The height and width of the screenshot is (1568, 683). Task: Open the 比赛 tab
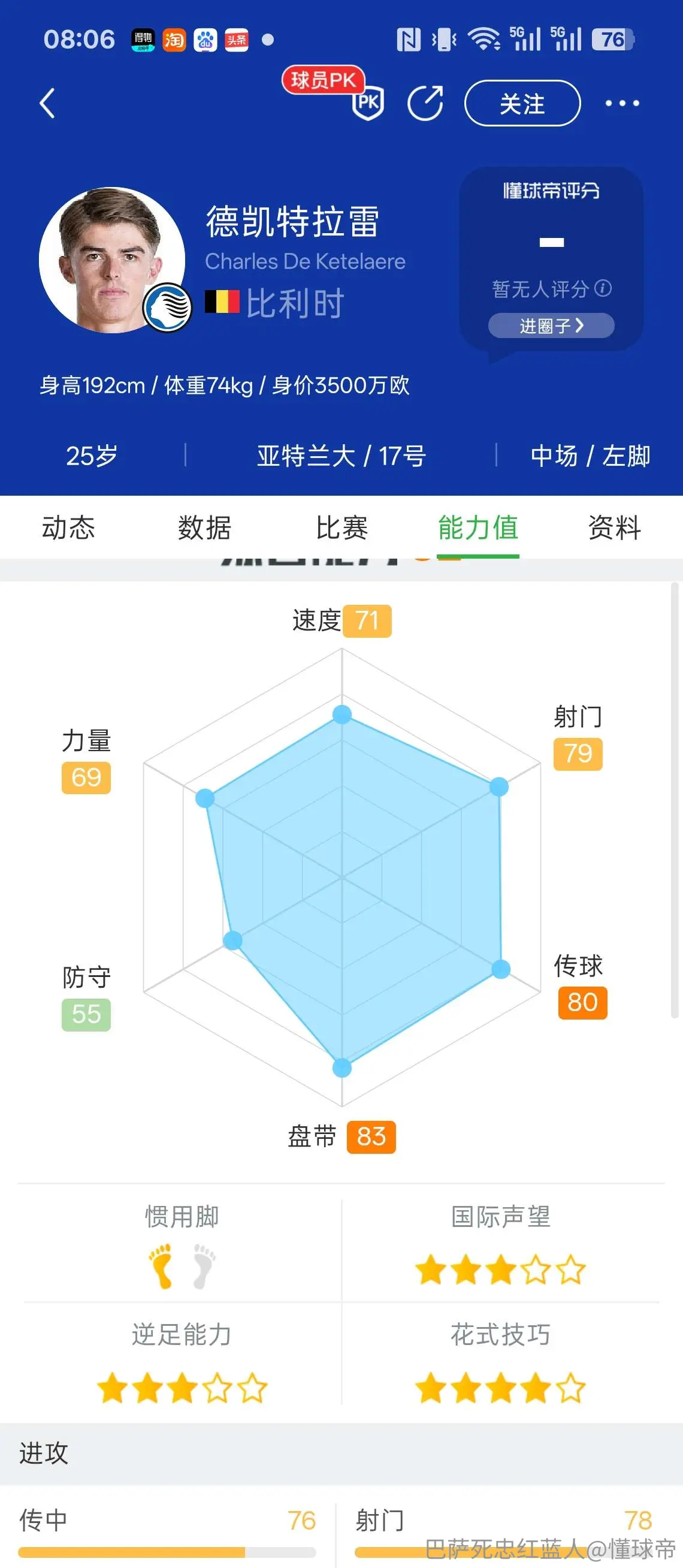[x=341, y=527]
